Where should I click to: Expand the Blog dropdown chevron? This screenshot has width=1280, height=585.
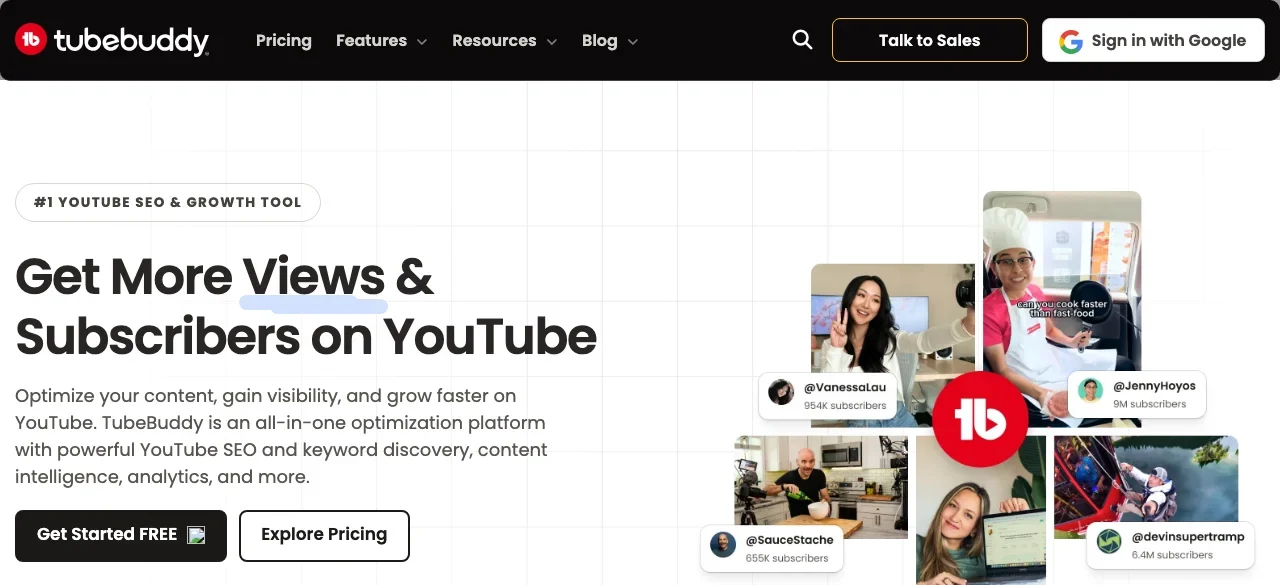[632, 42]
